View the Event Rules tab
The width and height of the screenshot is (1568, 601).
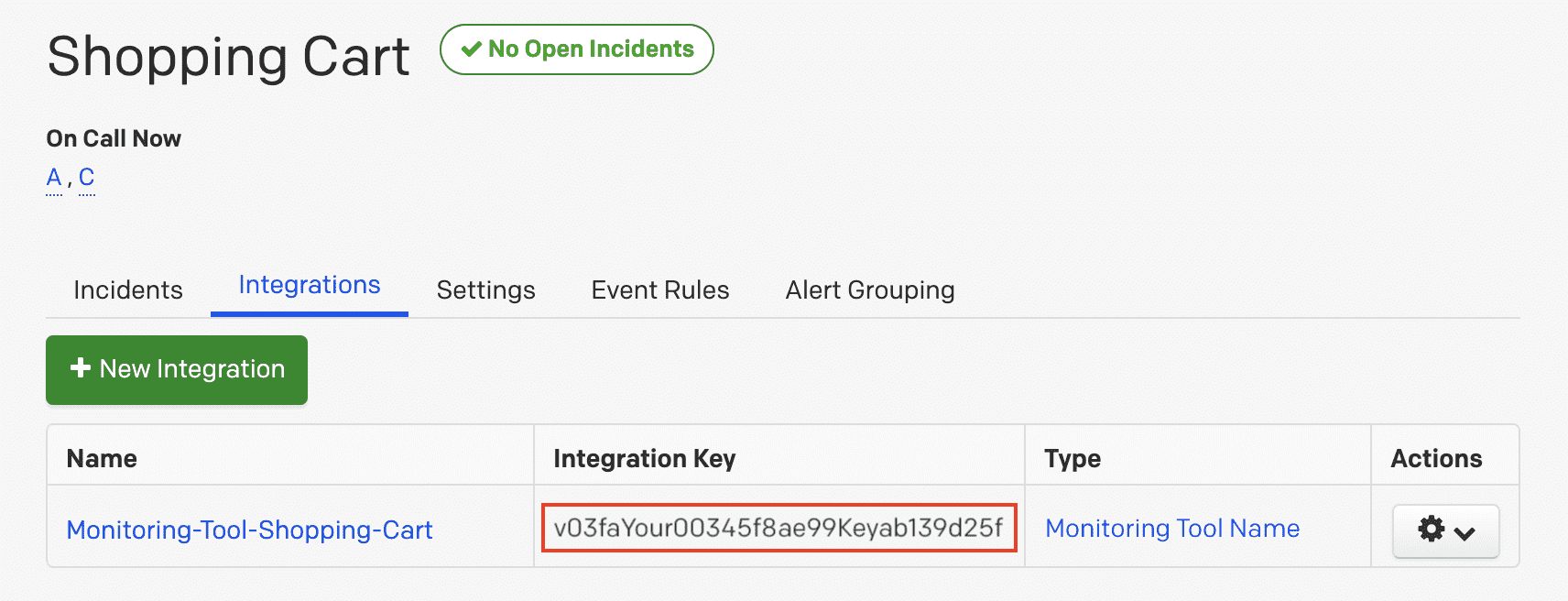click(x=659, y=290)
